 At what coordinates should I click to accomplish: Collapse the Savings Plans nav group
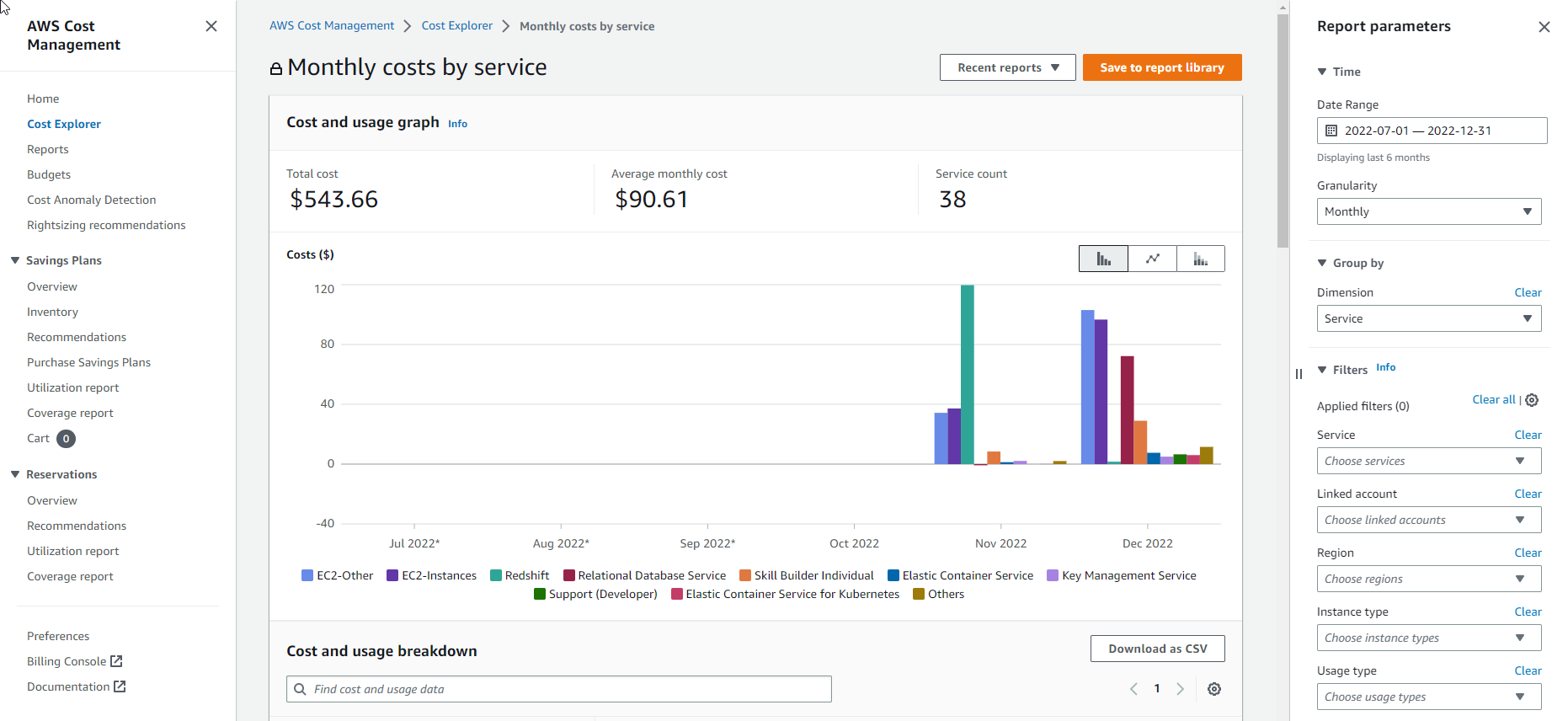pyautogui.click(x=15, y=260)
